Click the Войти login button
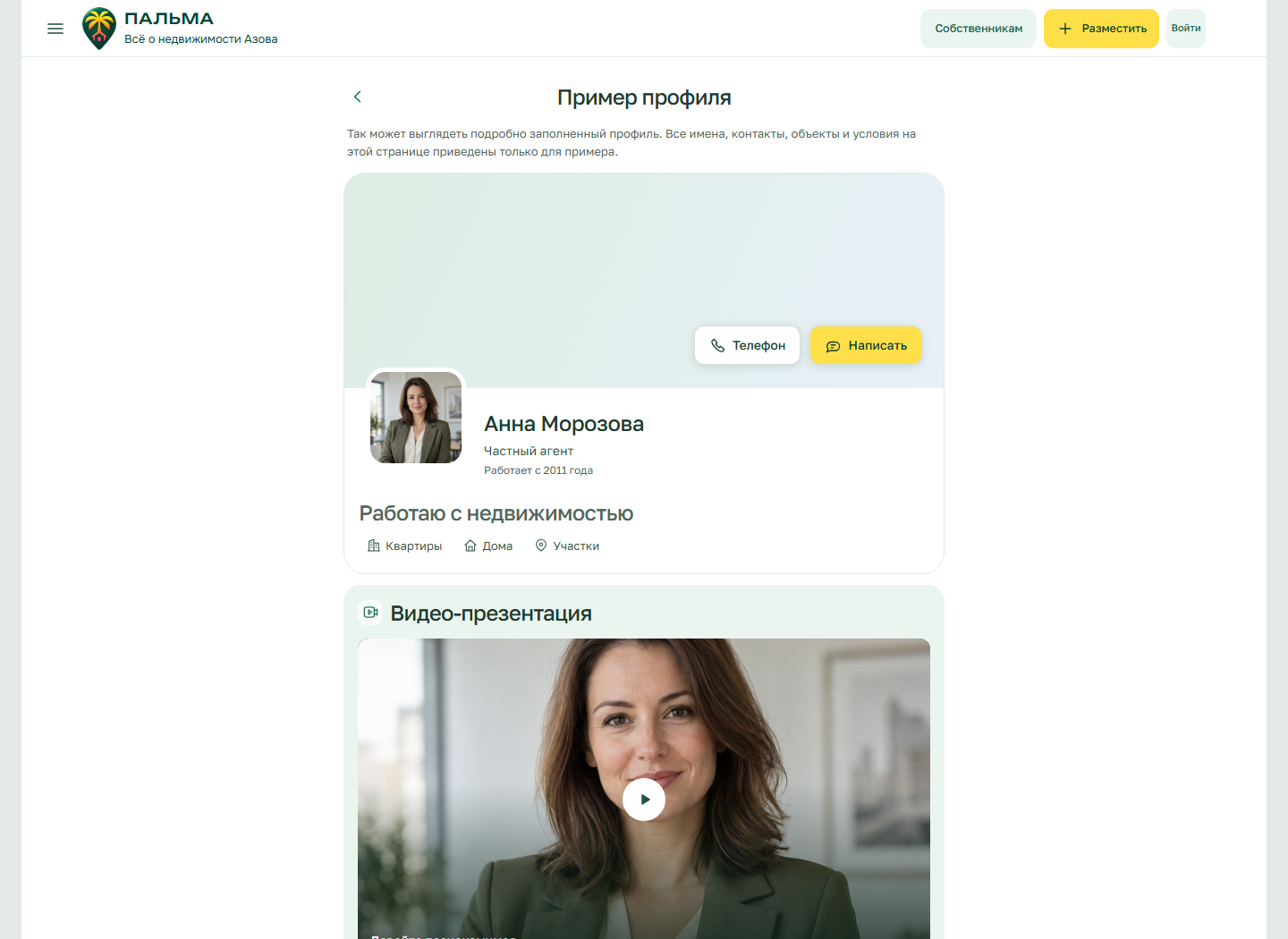The image size is (1288, 939). [x=1186, y=29]
